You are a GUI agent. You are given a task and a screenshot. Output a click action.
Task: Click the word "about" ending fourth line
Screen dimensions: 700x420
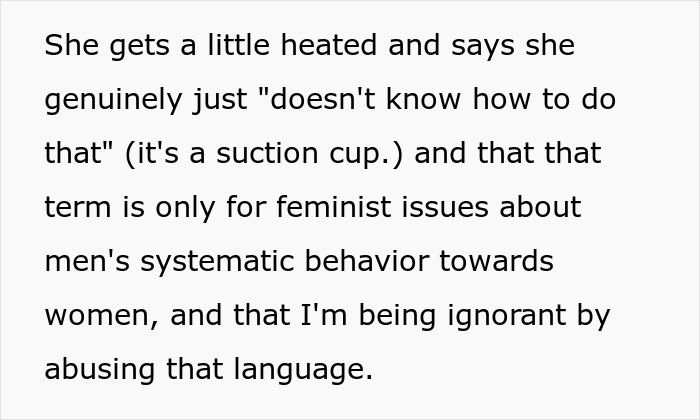(x=540, y=207)
